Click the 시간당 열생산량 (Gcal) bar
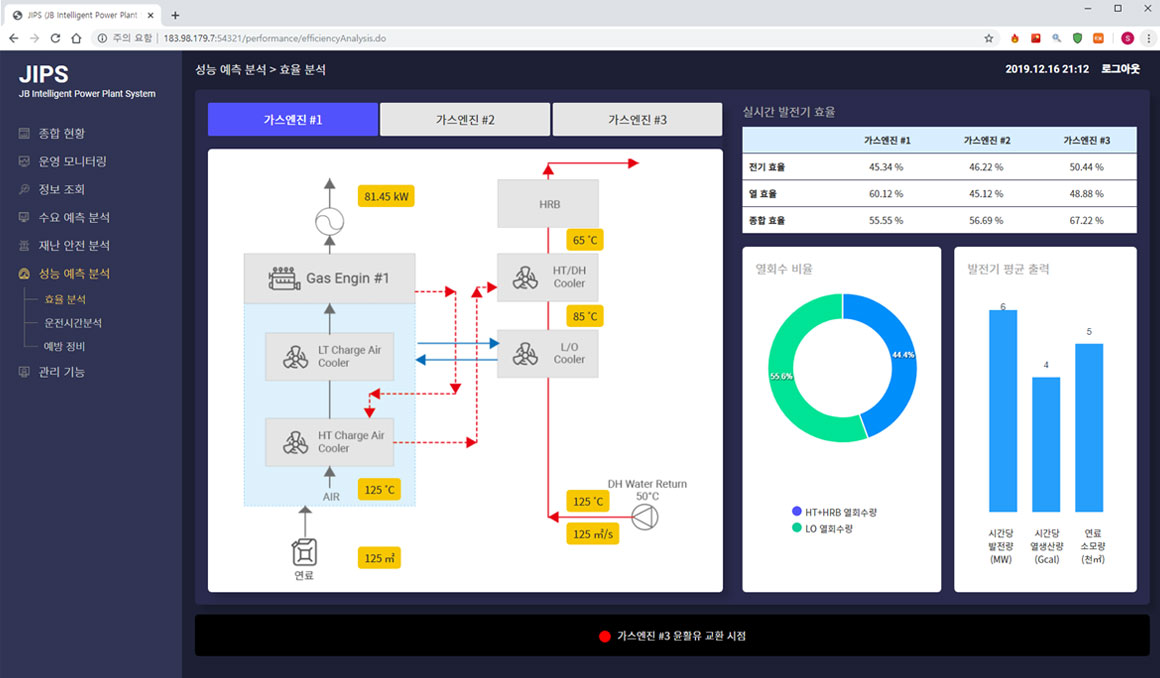The image size is (1160, 678). point(1046,445)
